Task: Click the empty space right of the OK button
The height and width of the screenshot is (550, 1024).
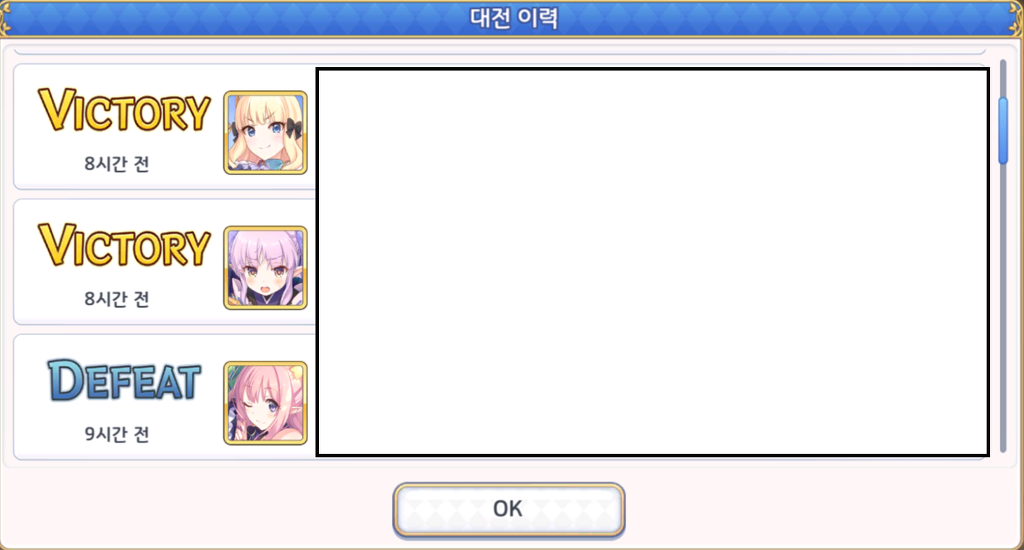Action: tap(823, 510)
